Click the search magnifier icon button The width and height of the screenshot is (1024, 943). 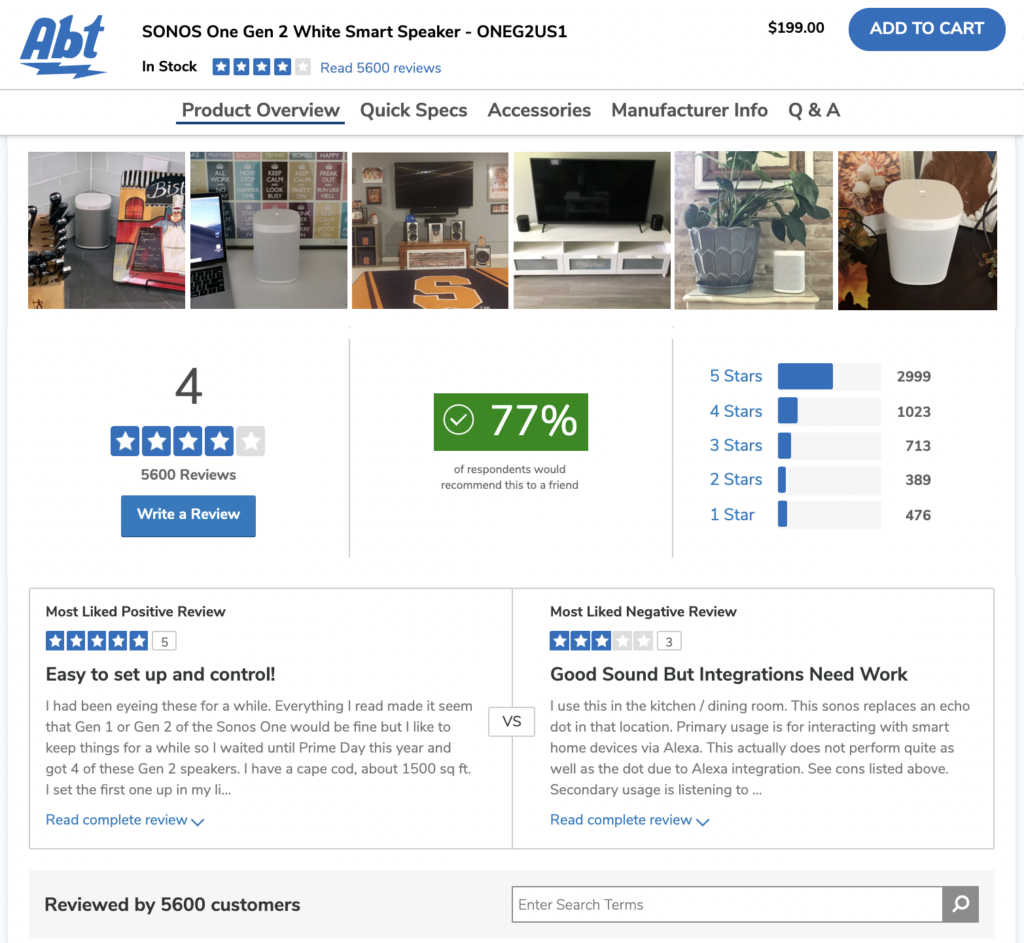960,904
